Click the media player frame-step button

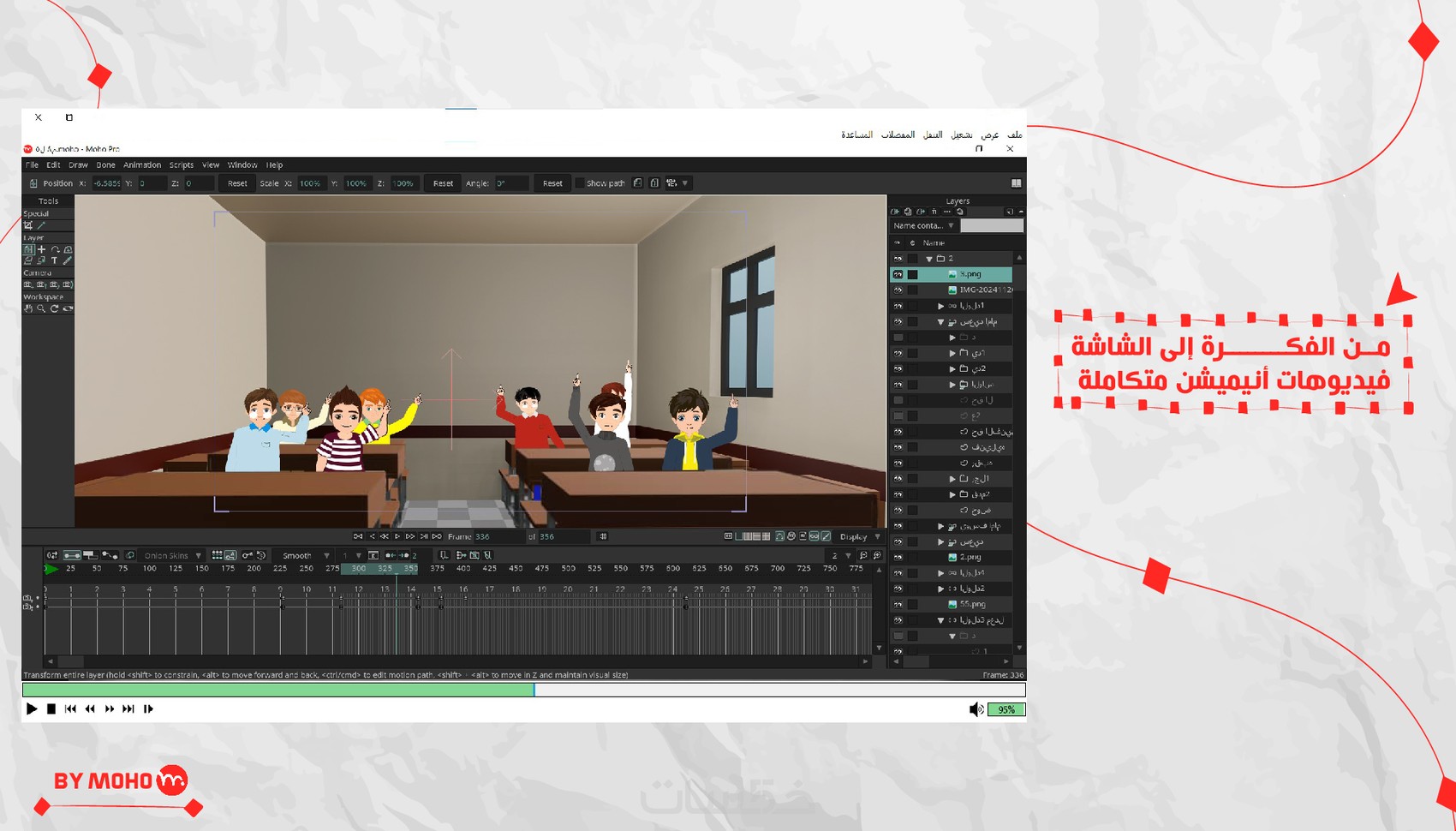pos(148,708)
